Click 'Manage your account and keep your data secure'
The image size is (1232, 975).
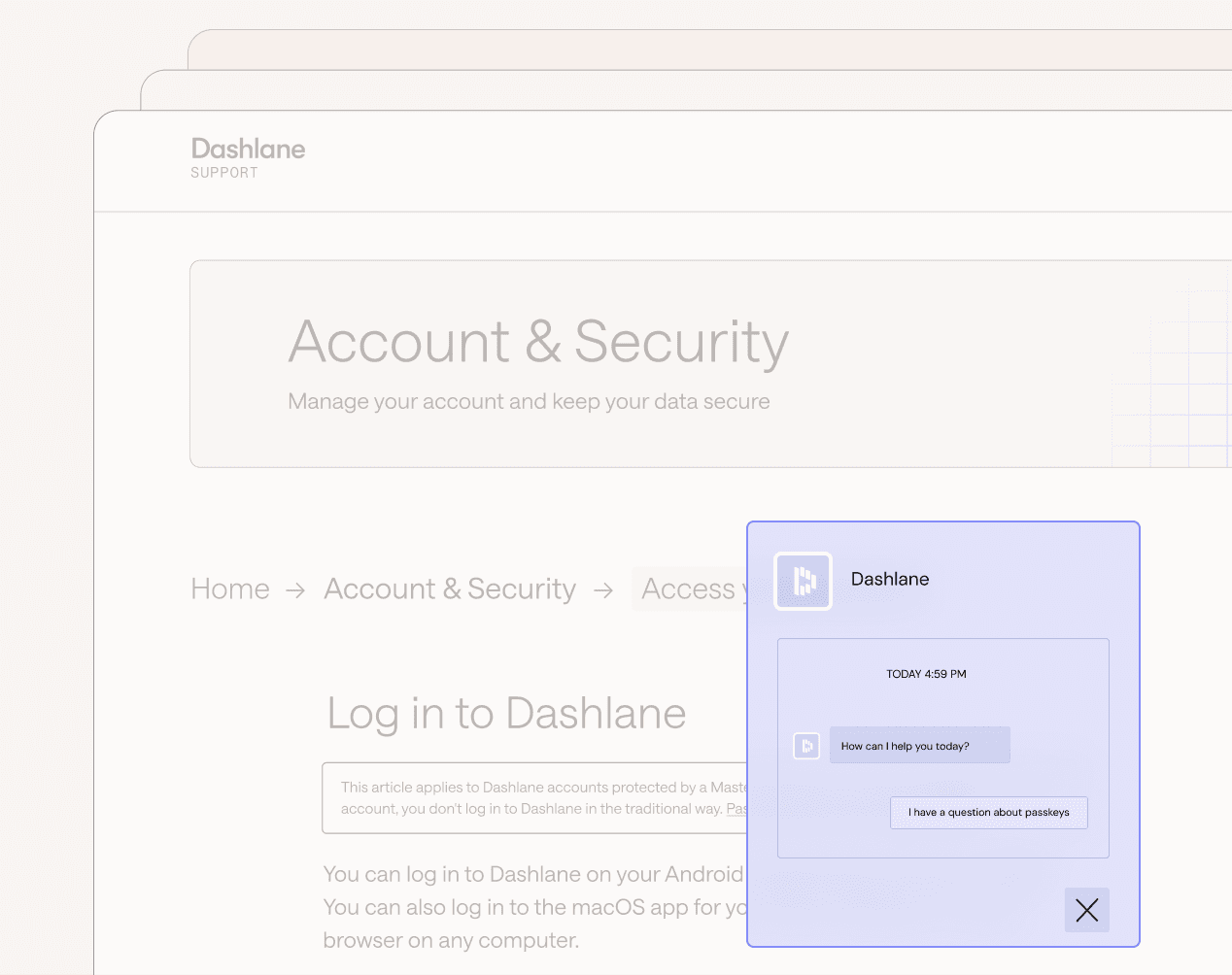coord(529,401)
